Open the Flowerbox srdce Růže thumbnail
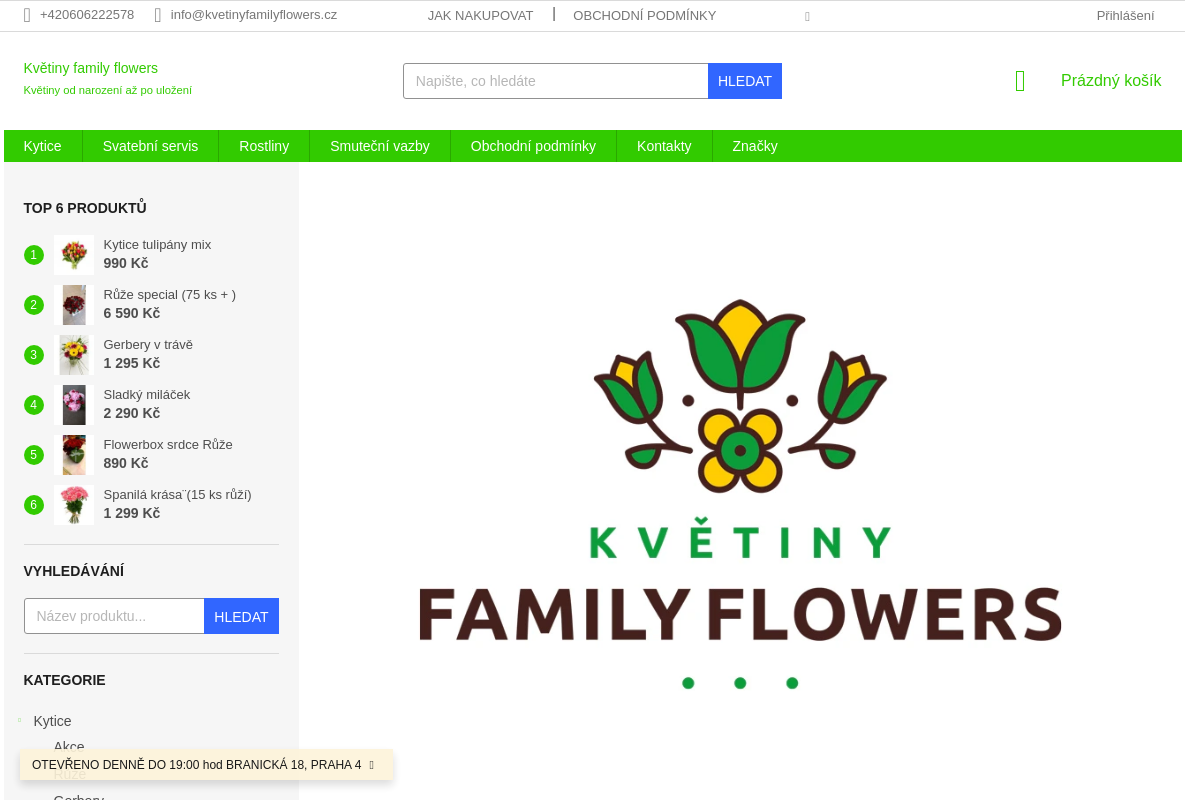This screenshot has width=1200, height=800. [x=74, y=455]
